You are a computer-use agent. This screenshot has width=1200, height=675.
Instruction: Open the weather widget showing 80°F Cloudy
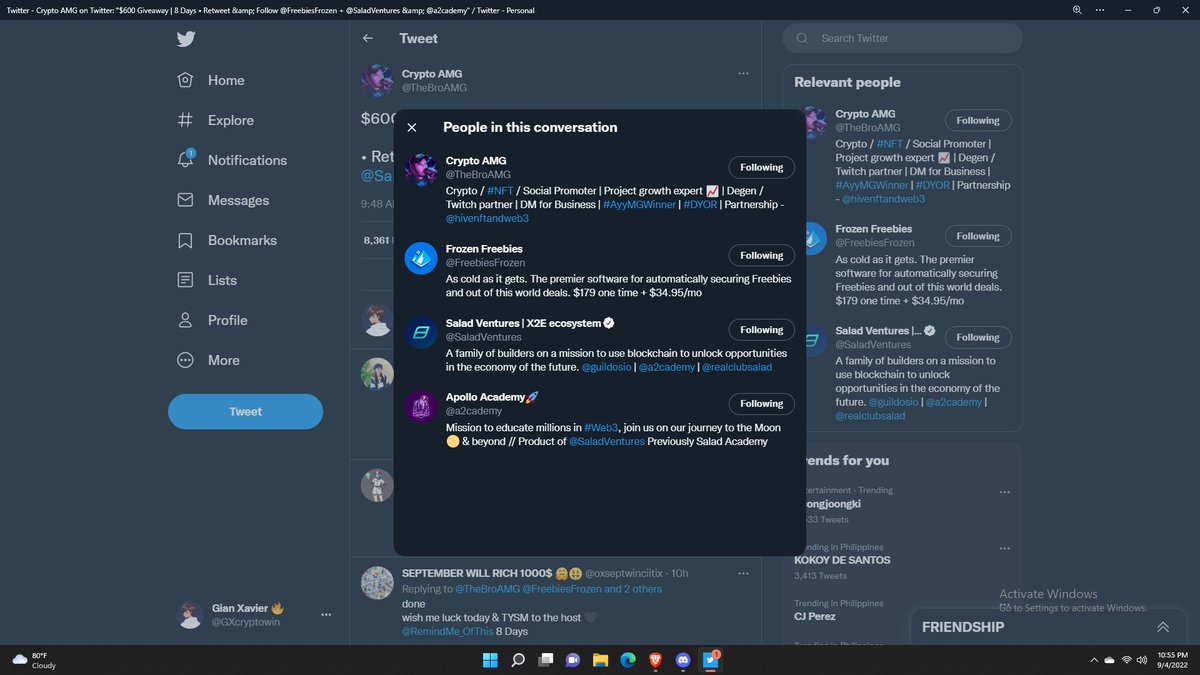pyautogui.click(x=34, y=660)
